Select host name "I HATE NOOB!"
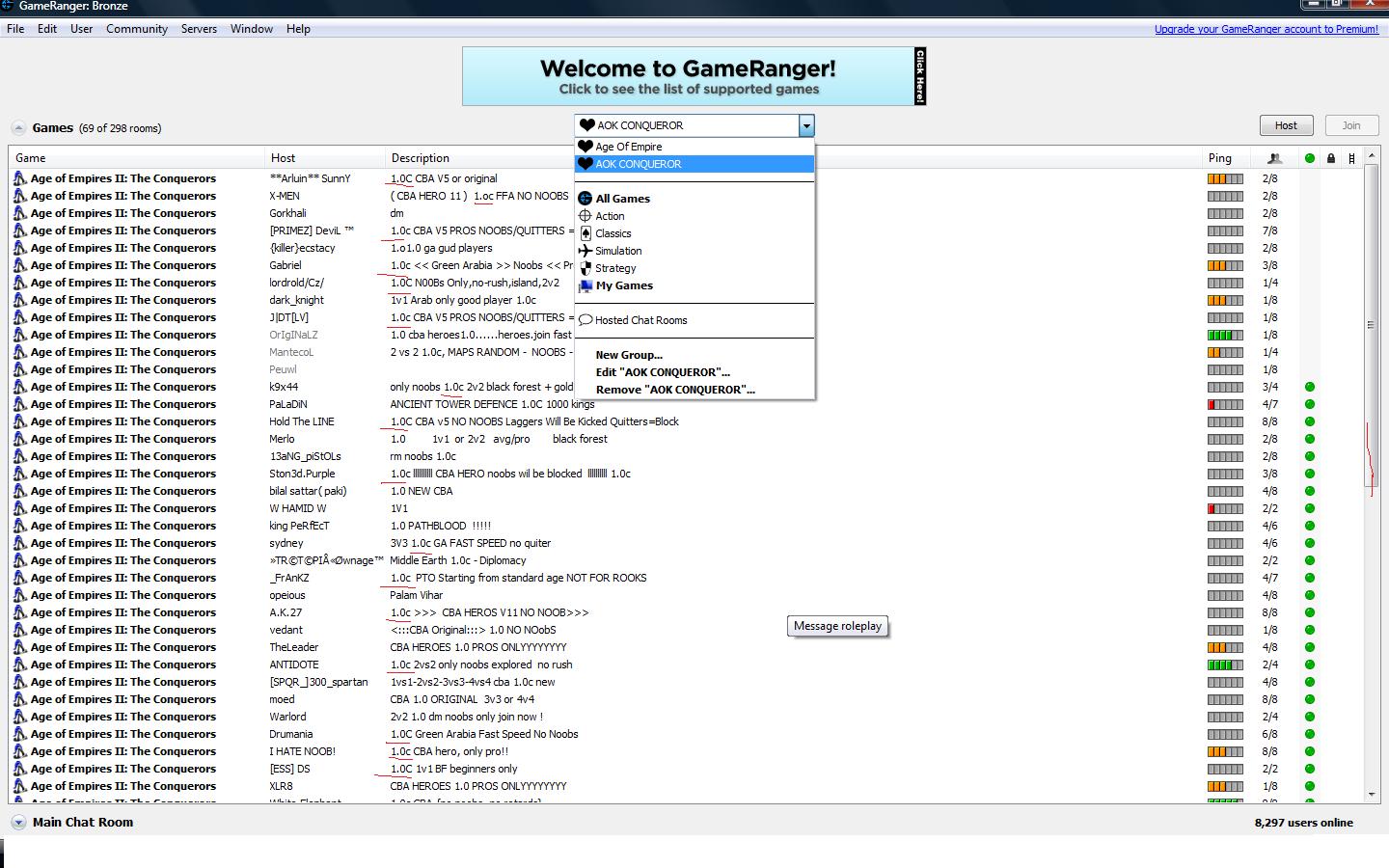This screenshot has height=868, width=1389. tap(303, 751)
